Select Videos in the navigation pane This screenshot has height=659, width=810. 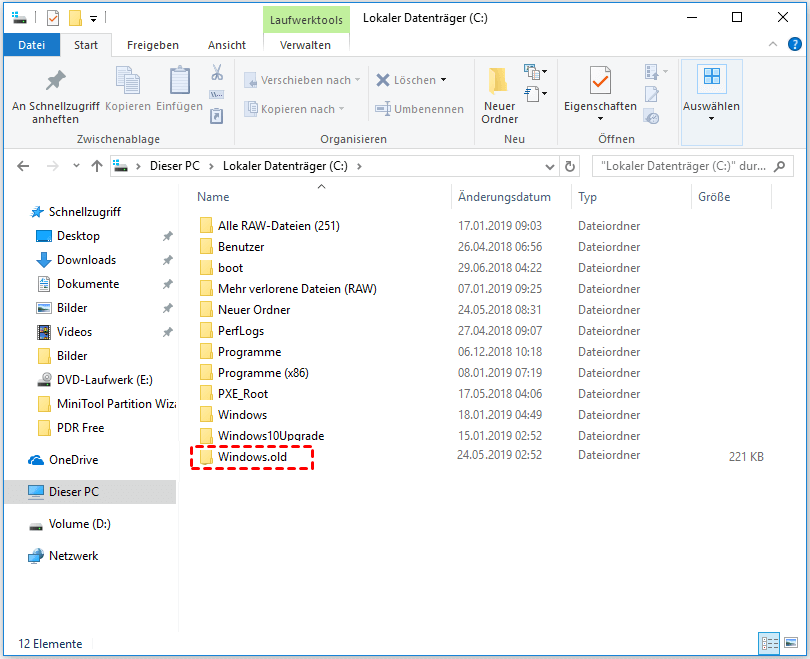[74, 332]
